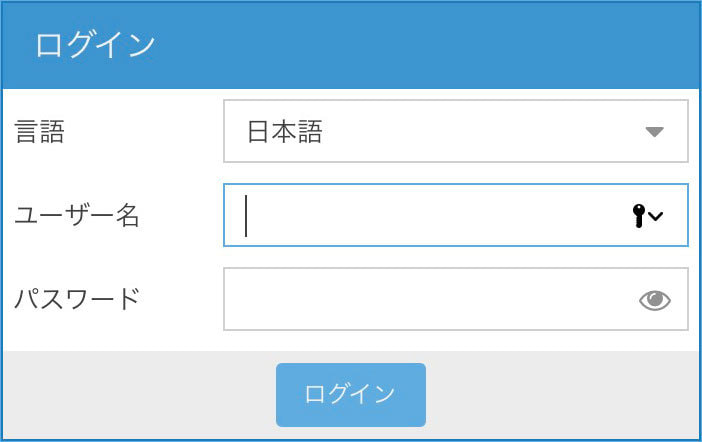The image size is (702, 442).
Task: Click the blue header bar background
Action: point(425,45)
